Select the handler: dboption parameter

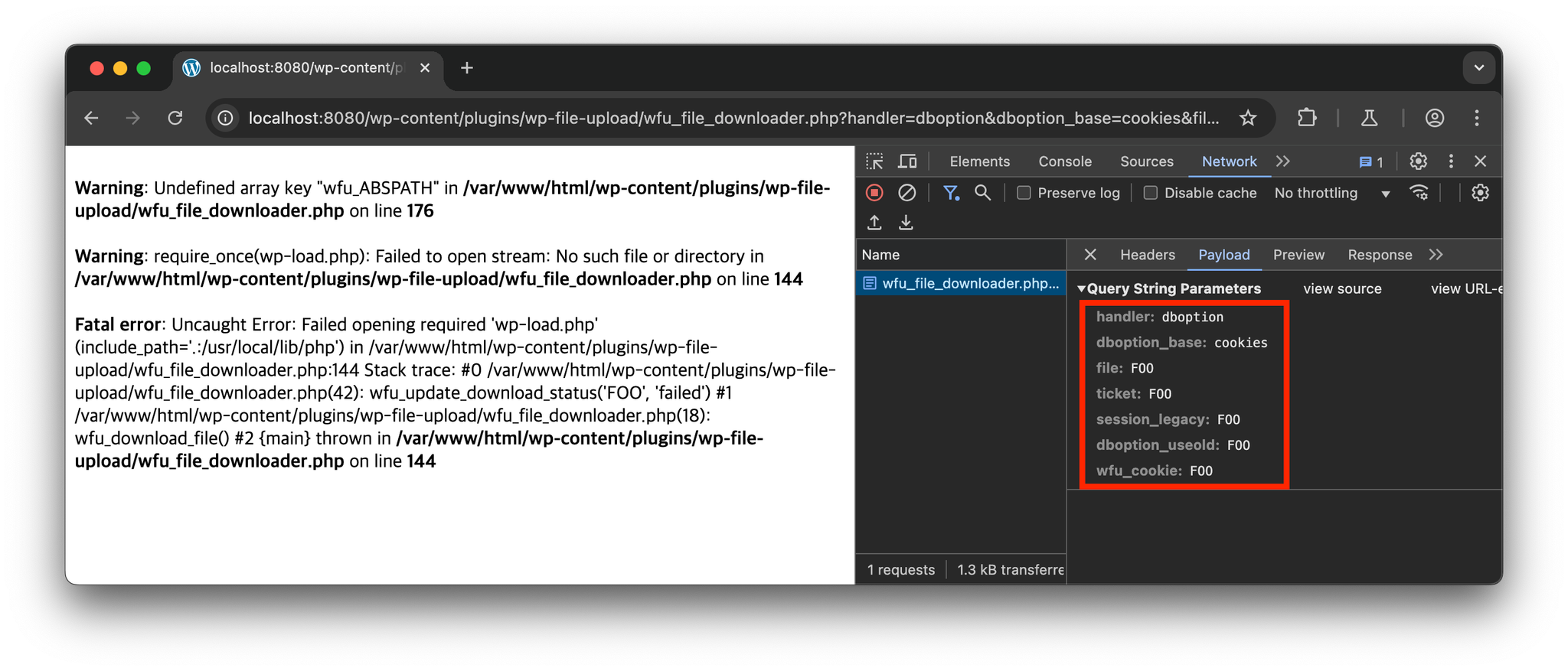point(1159,317)
